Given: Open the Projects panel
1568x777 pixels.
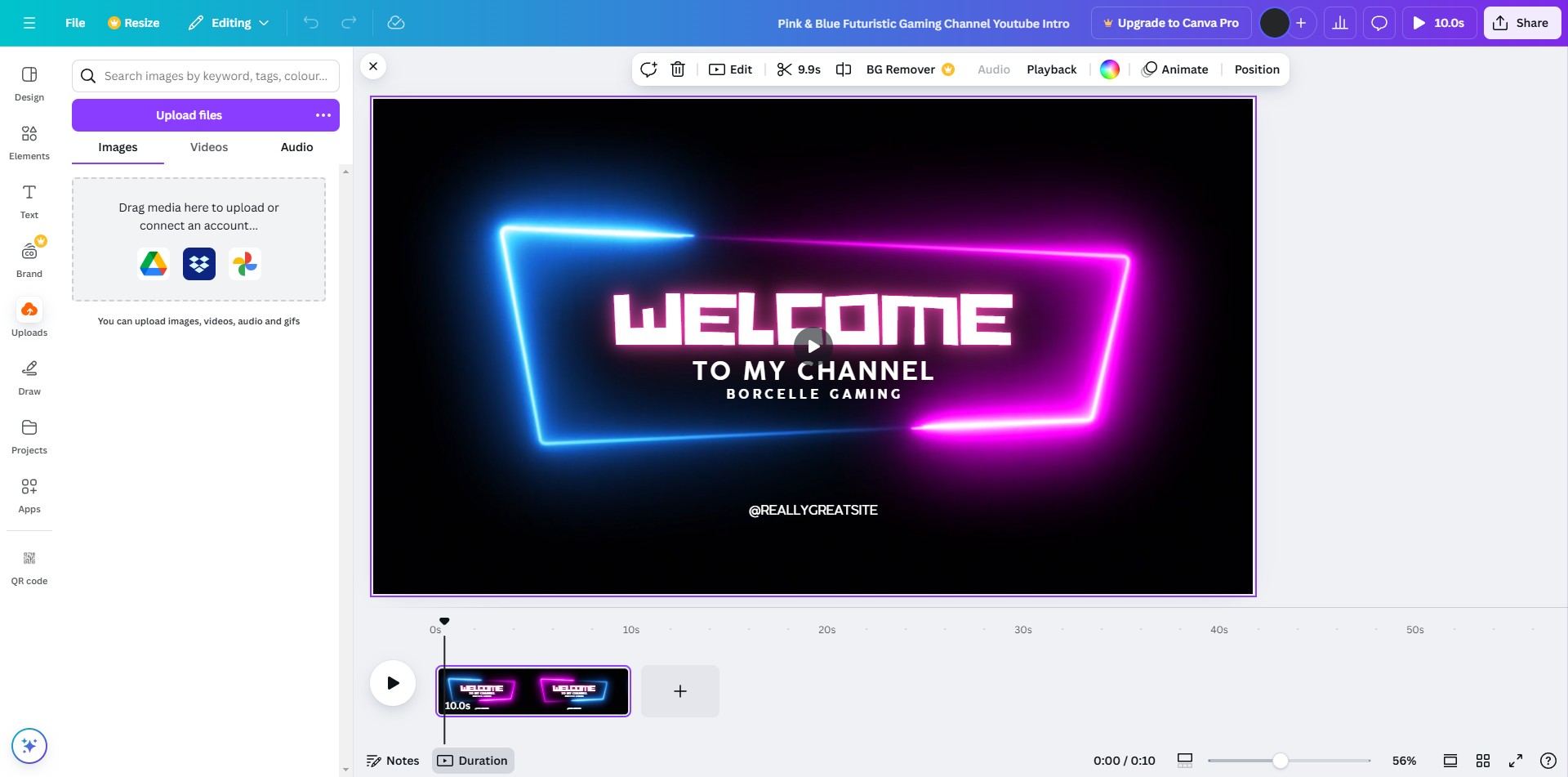Looking at the screenshot, I should point(29,436).
